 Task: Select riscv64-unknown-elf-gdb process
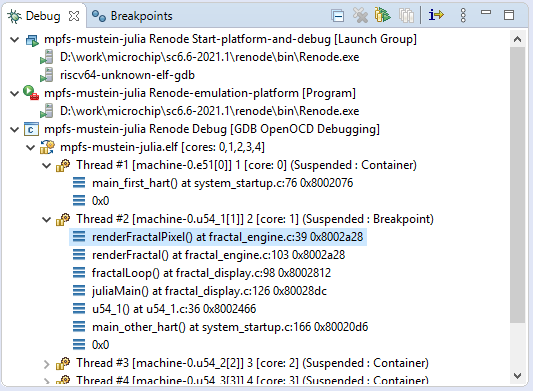(127, 75)
